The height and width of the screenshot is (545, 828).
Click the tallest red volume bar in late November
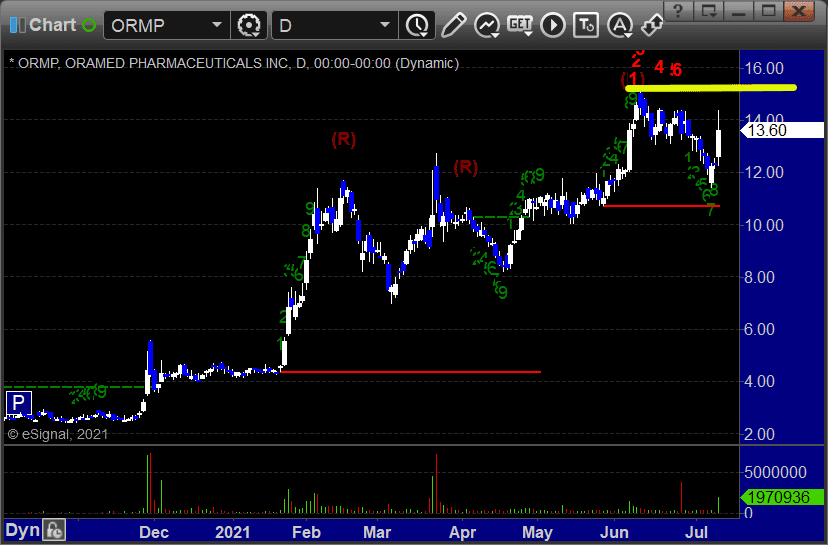point(150,483)
